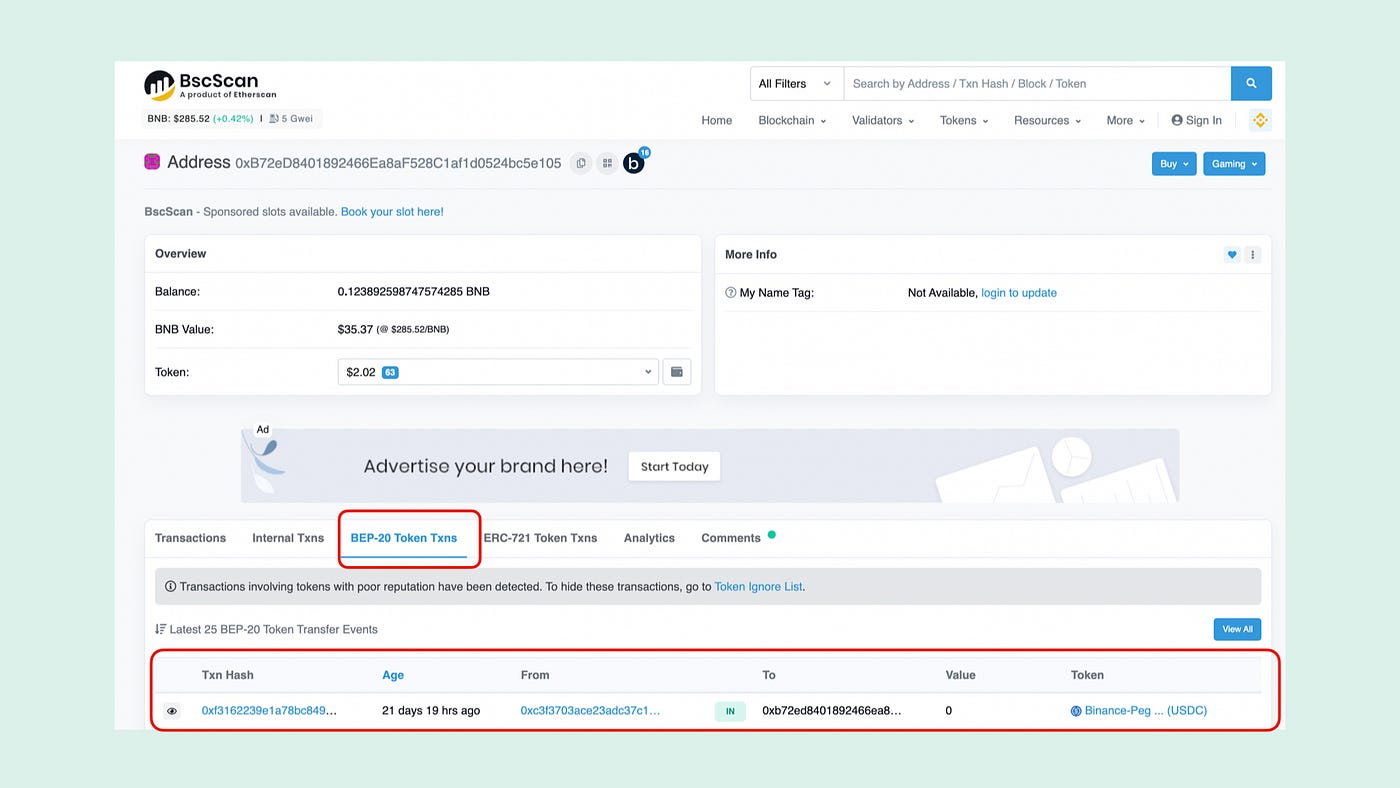Select the BEP-20 Token Txns tab
Screen dimensions: 1400x788
[x=404, y=538]
